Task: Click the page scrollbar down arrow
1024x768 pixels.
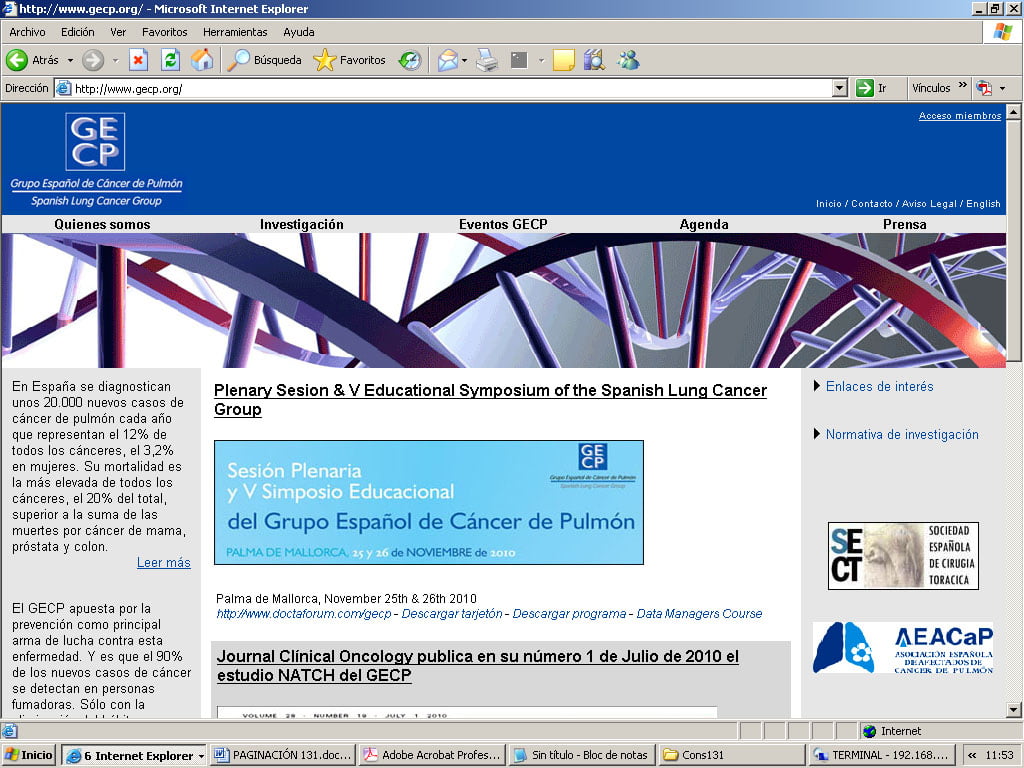Action: point(1014,709)
